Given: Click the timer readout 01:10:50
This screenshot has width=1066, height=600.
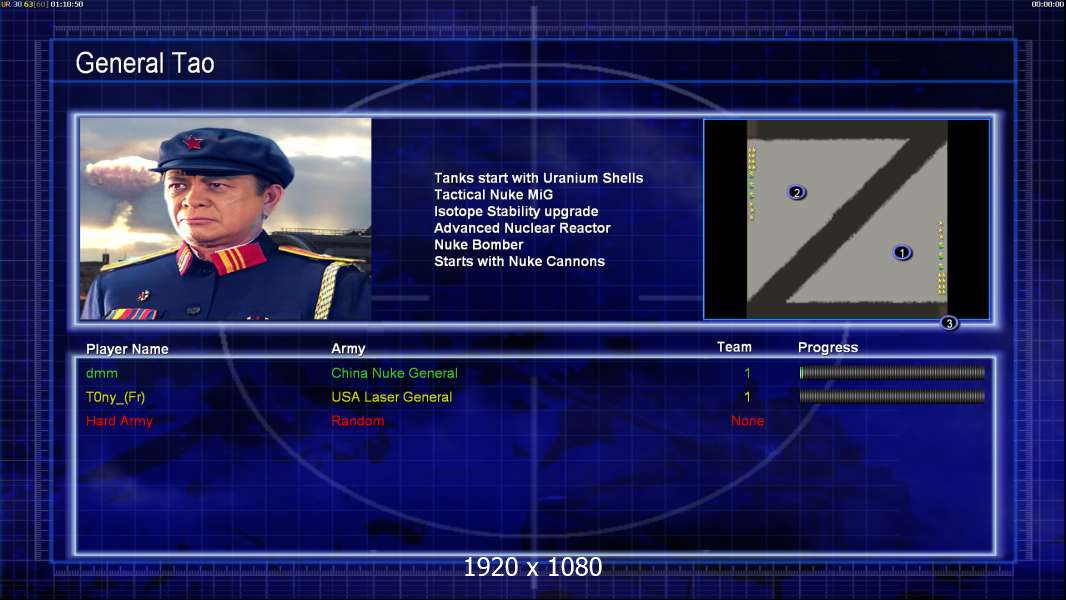Looking at the screenshot, I should click(67, 4).
